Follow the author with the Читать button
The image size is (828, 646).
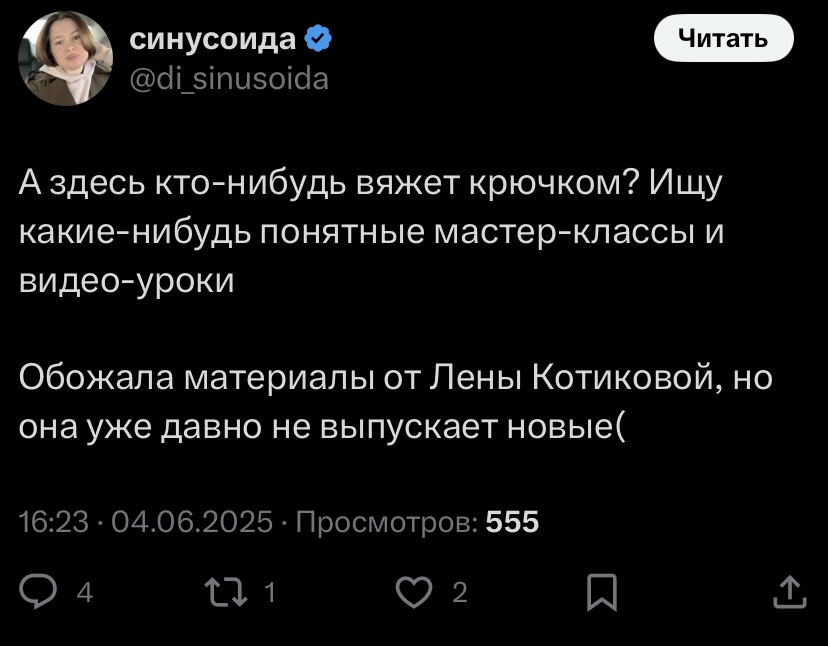723,38
